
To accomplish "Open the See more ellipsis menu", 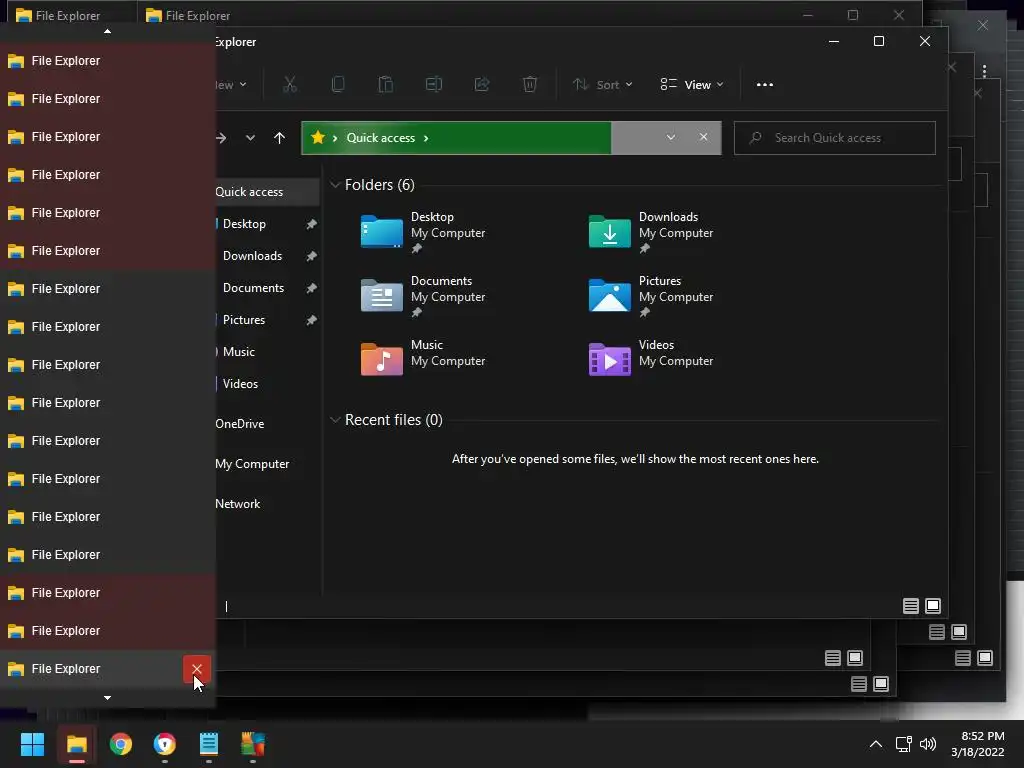I will coord(765,85).
